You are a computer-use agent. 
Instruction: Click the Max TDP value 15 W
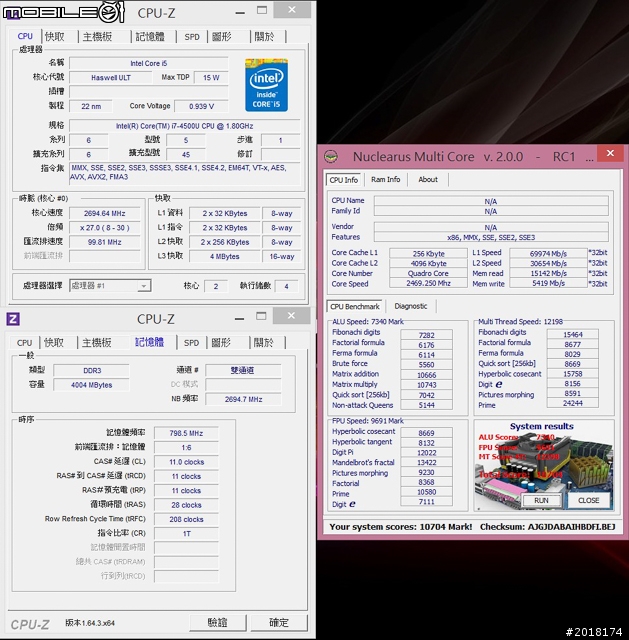click(x=211, y=78)
